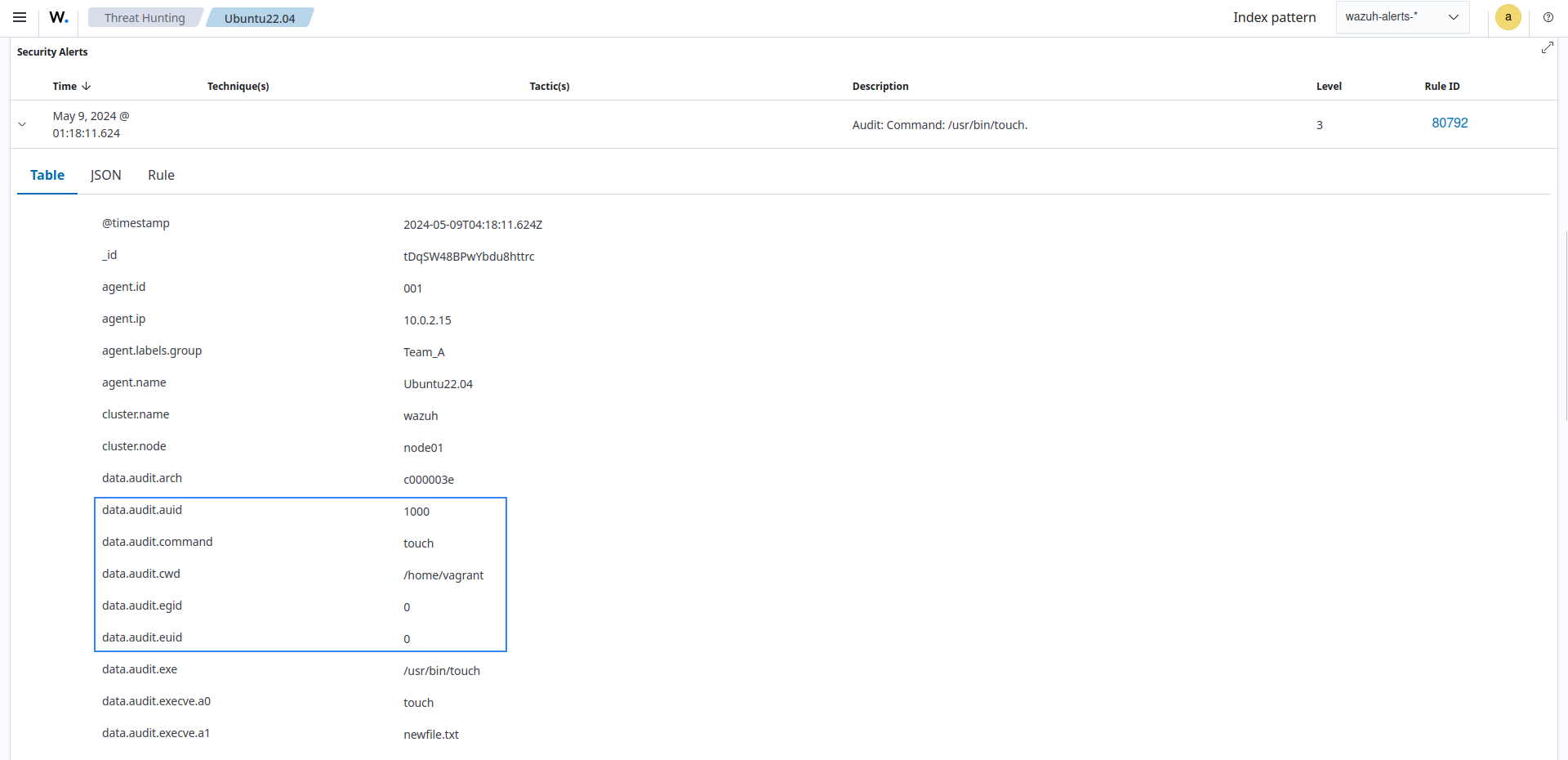
Task: Click the Rule ID column header
Action: point(1441,86)
